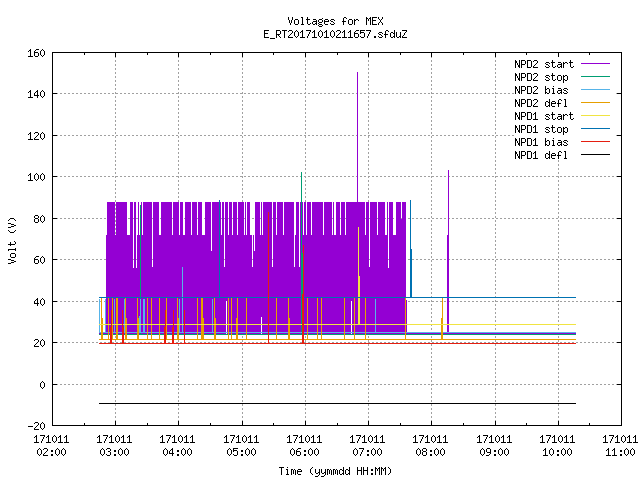This screenshot has width=640, height=480.
Task: Click the 'NPD2 stop' legend label
Action: pyautogui.click(x=541, y=77)
